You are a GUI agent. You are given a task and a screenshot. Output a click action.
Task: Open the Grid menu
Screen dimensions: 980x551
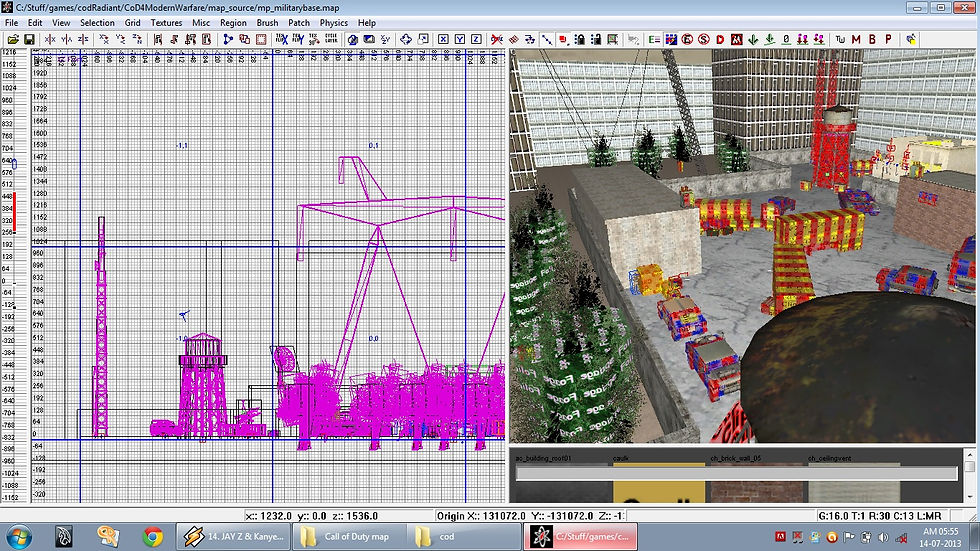point(132,22)
